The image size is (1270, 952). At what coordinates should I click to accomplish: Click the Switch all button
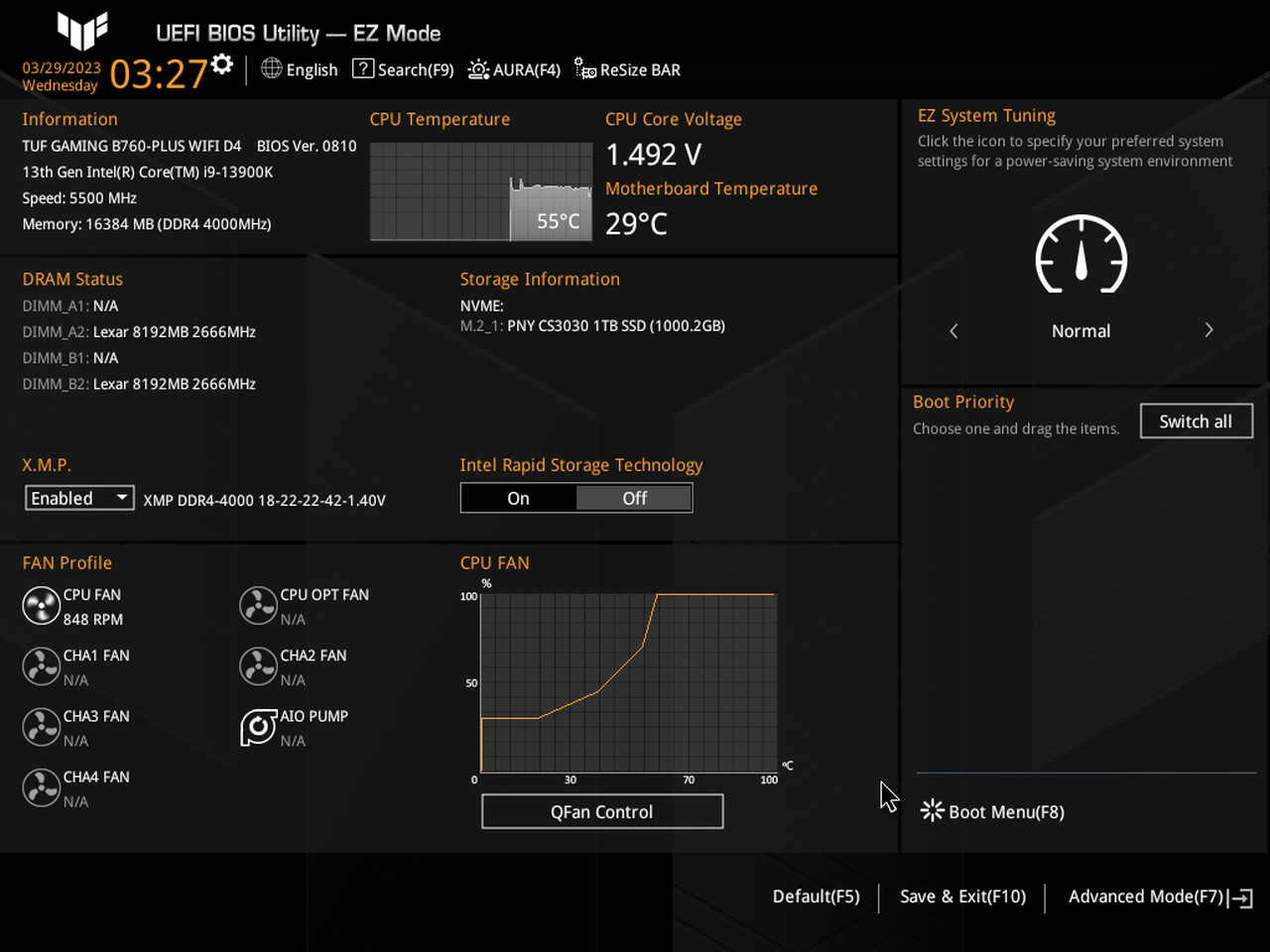(x=1196, y=420)
